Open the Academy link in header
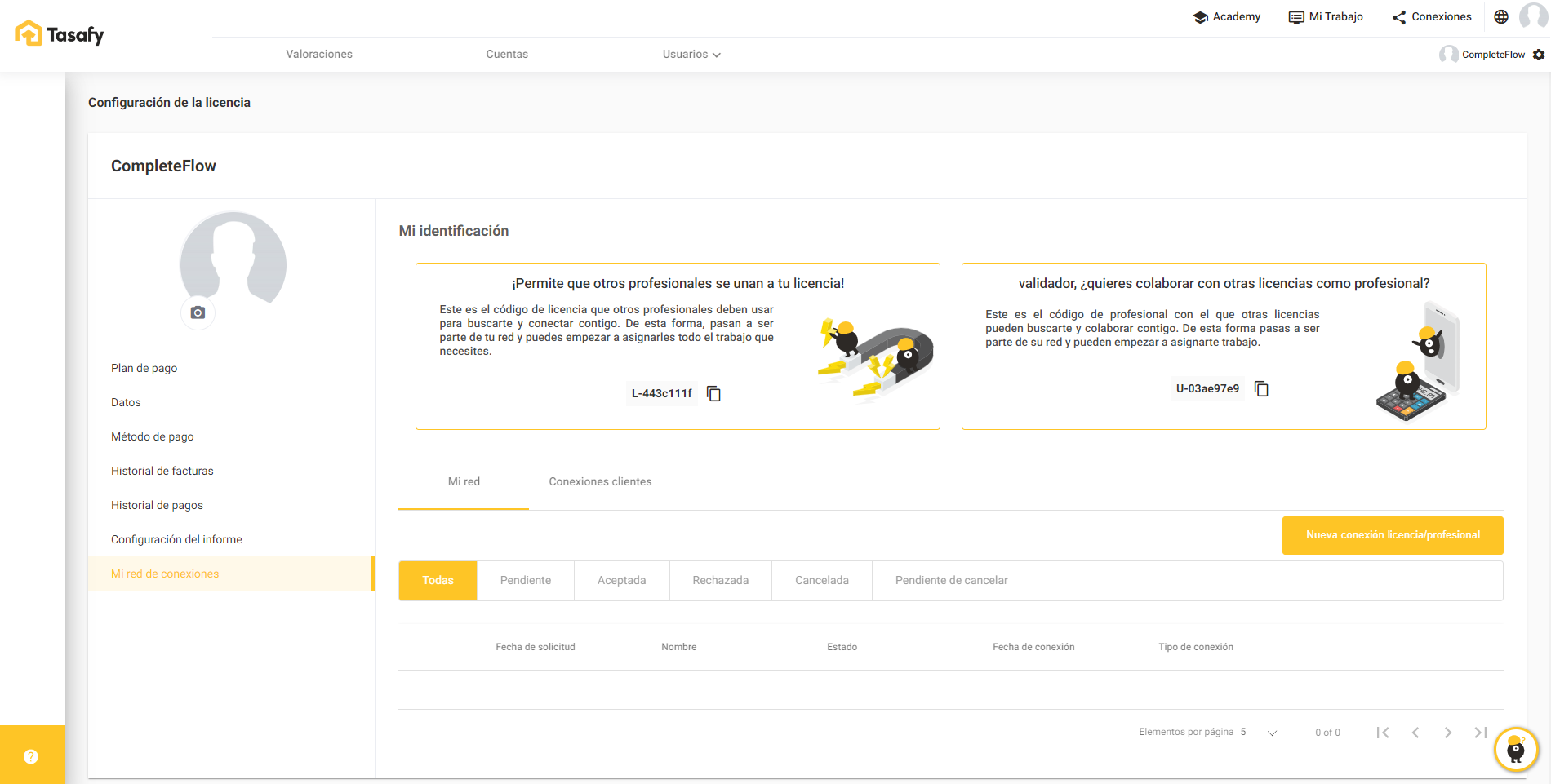 [x=1227, y=17]
